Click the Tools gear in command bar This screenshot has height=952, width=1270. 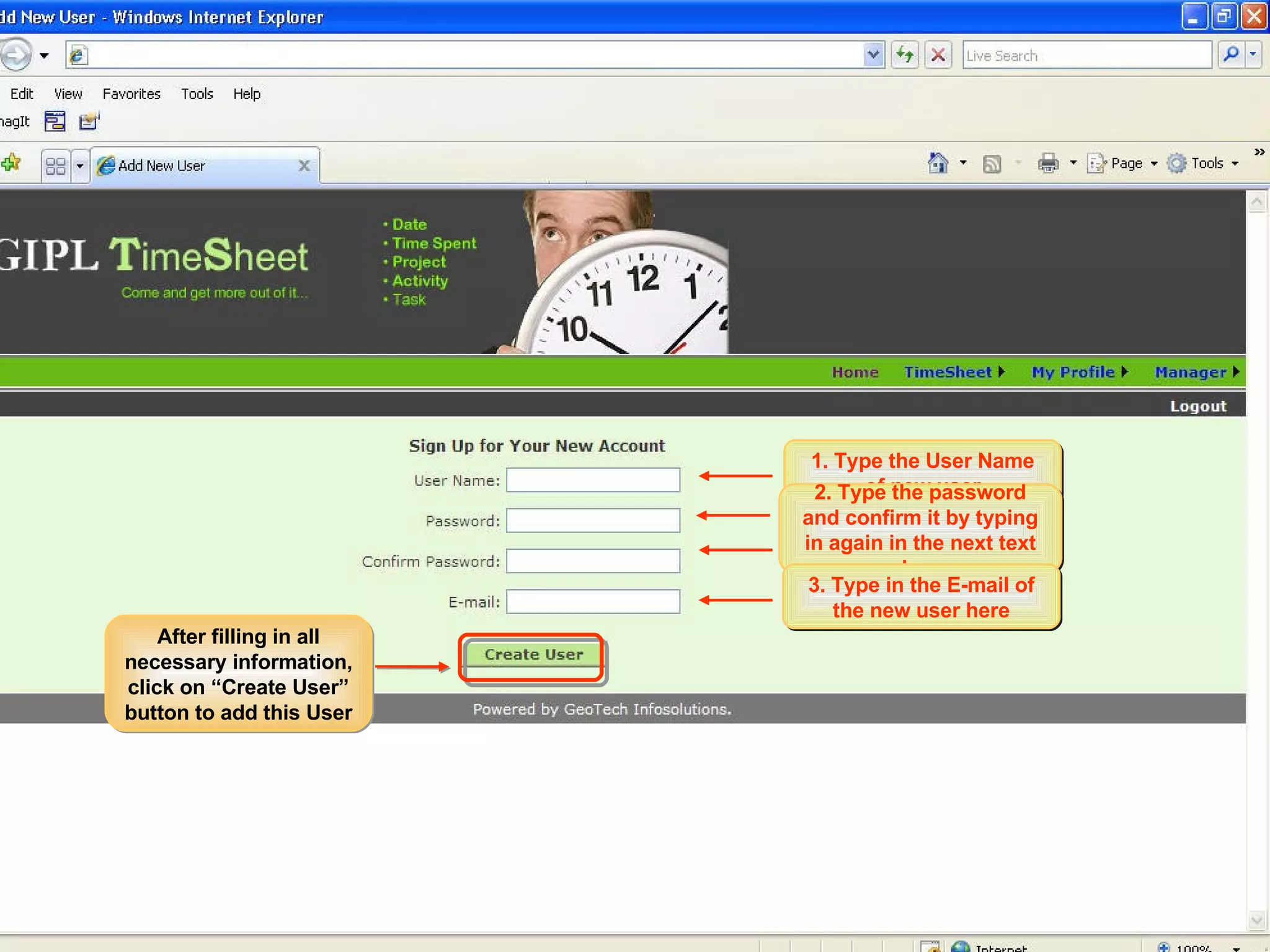[x=1176, y=164]
